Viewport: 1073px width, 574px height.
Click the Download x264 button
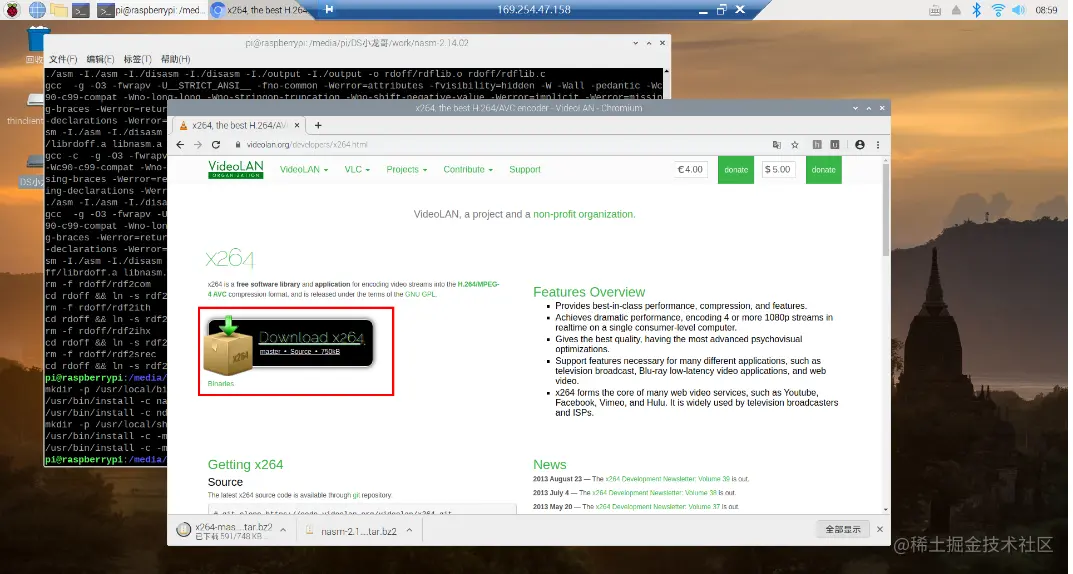click(x=290, y=345)
